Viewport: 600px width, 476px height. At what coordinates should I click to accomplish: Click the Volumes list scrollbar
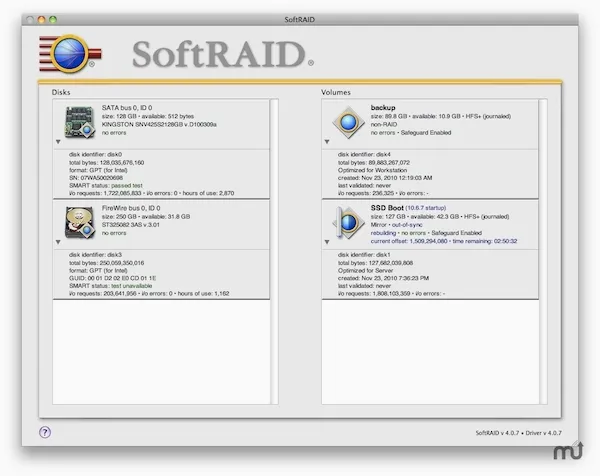point(543,251)
